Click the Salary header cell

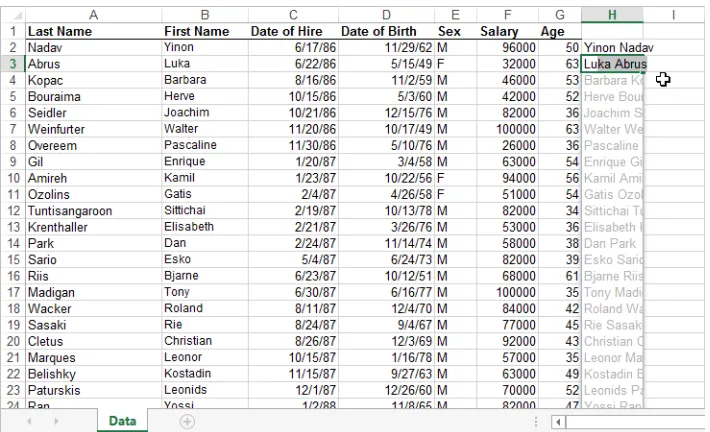pos(507,31)
